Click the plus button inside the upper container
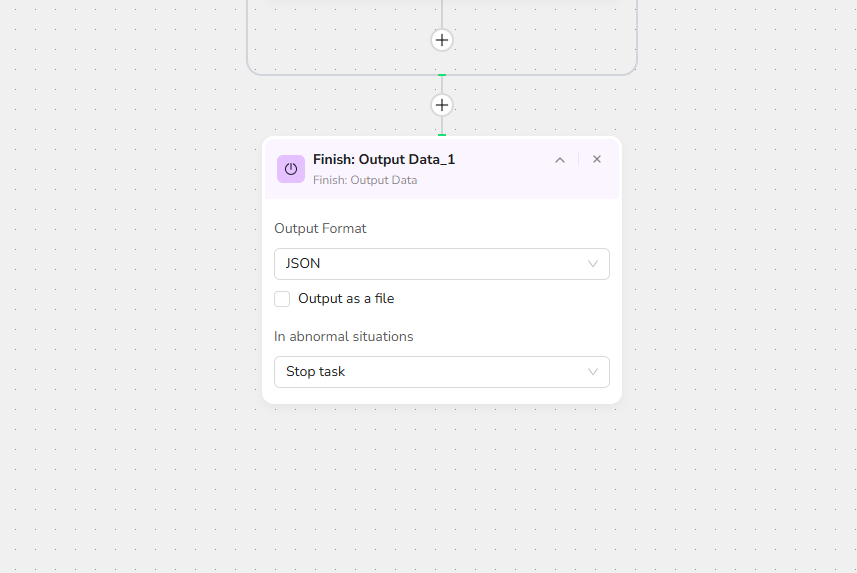The height and width of the screenshot is (573, 857). coord(442,40)
